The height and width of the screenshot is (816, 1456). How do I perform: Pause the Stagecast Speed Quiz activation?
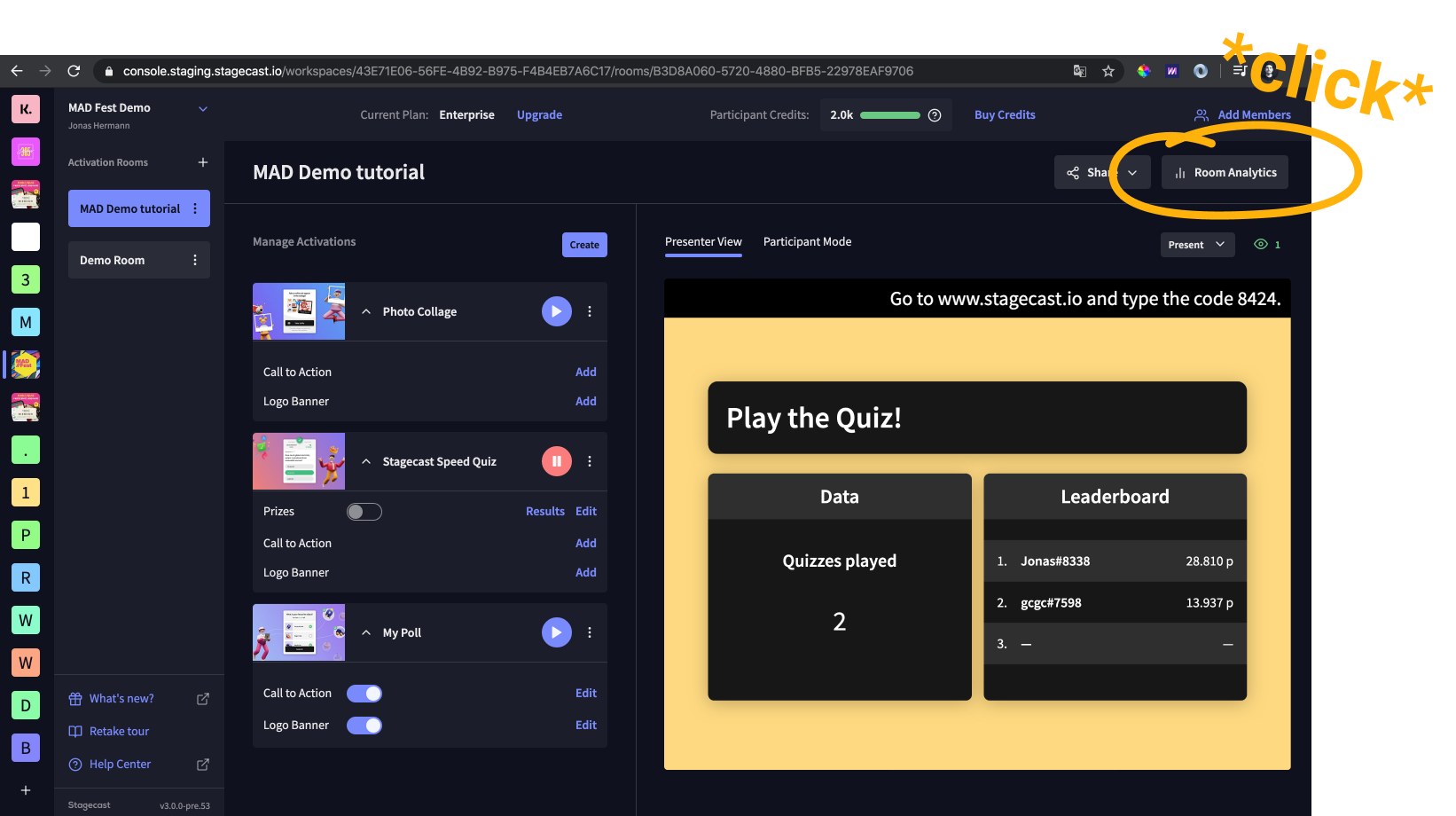(557, 461)
